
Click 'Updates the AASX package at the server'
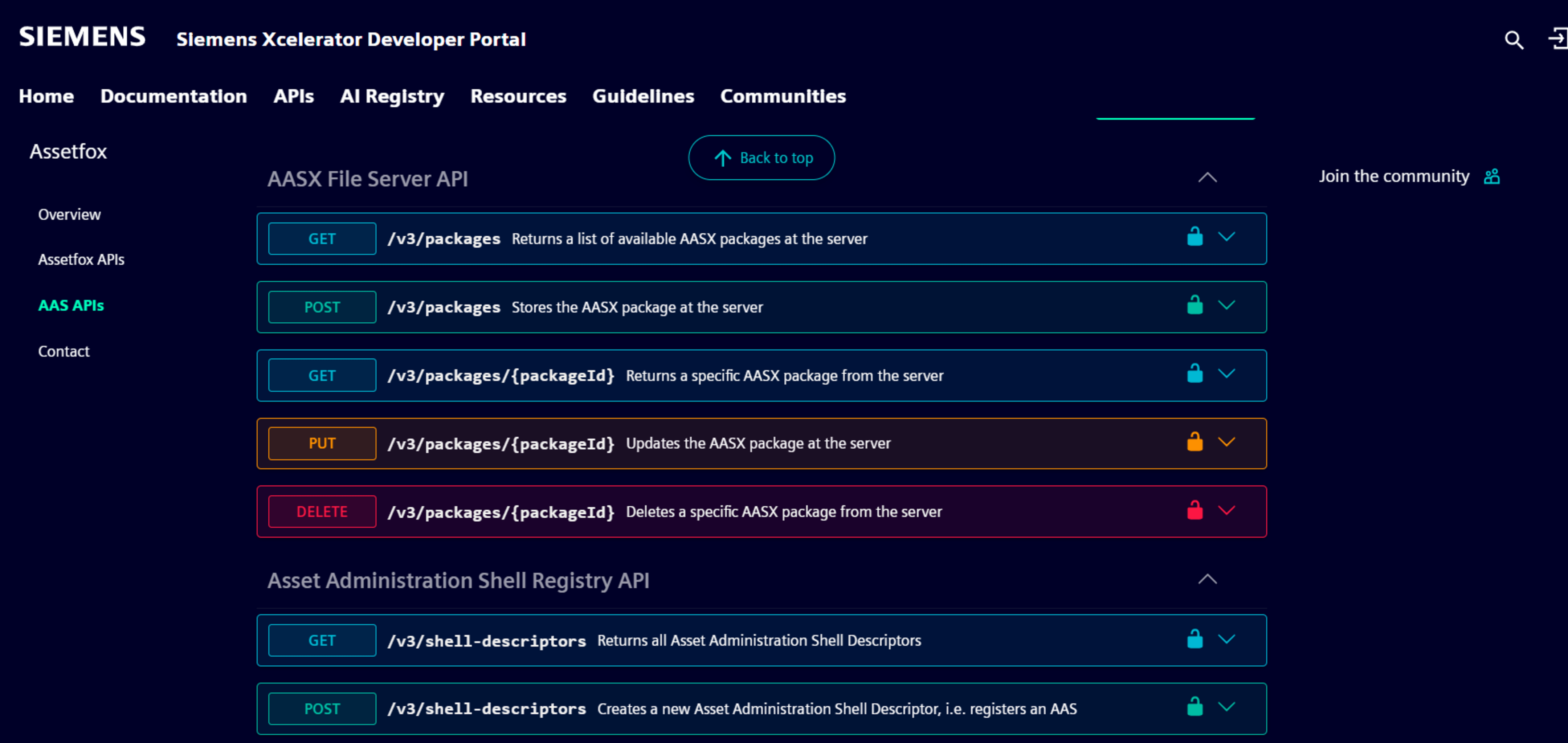[x=758, y=443]
